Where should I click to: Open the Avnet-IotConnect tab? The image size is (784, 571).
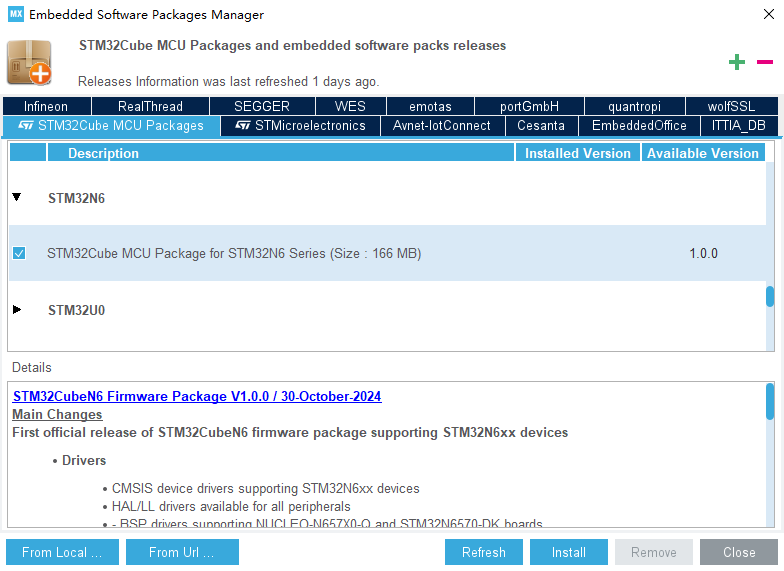[442, 126]
